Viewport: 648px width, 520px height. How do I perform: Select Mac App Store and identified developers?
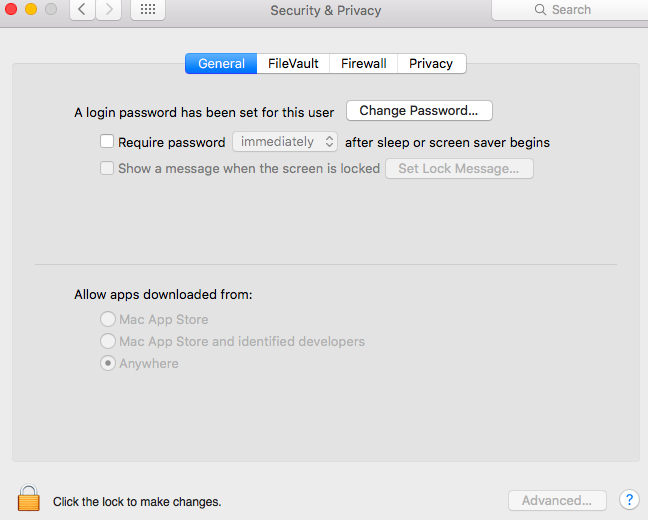tap(108, 341)
